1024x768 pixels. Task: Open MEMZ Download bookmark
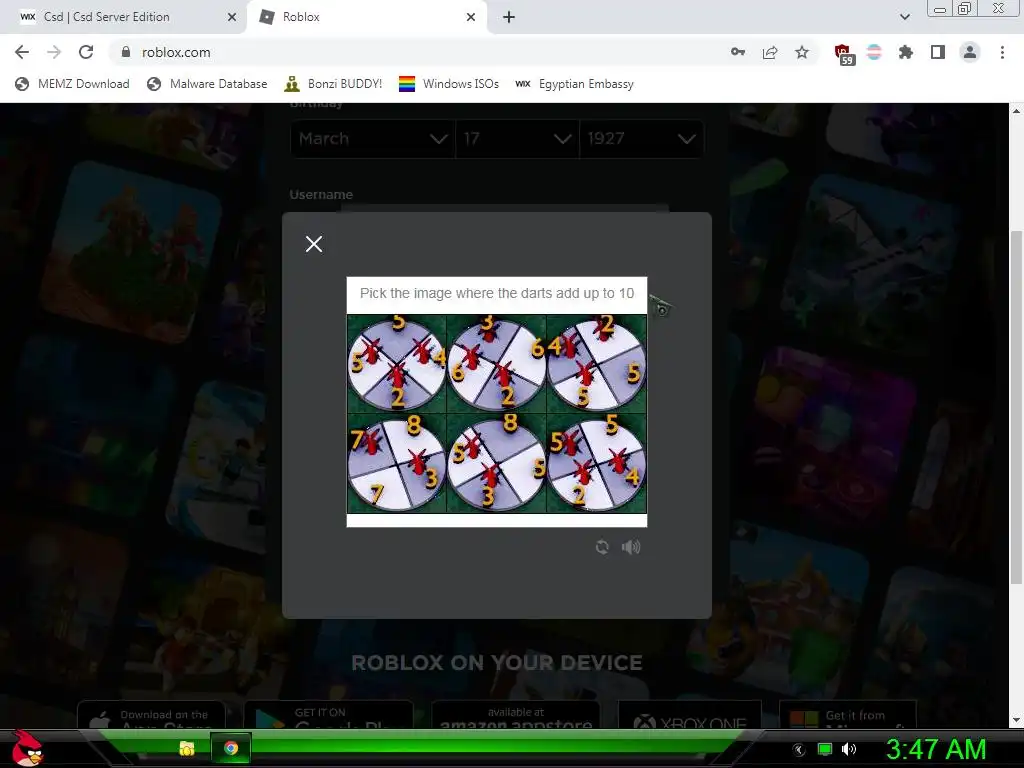(72, 84)
